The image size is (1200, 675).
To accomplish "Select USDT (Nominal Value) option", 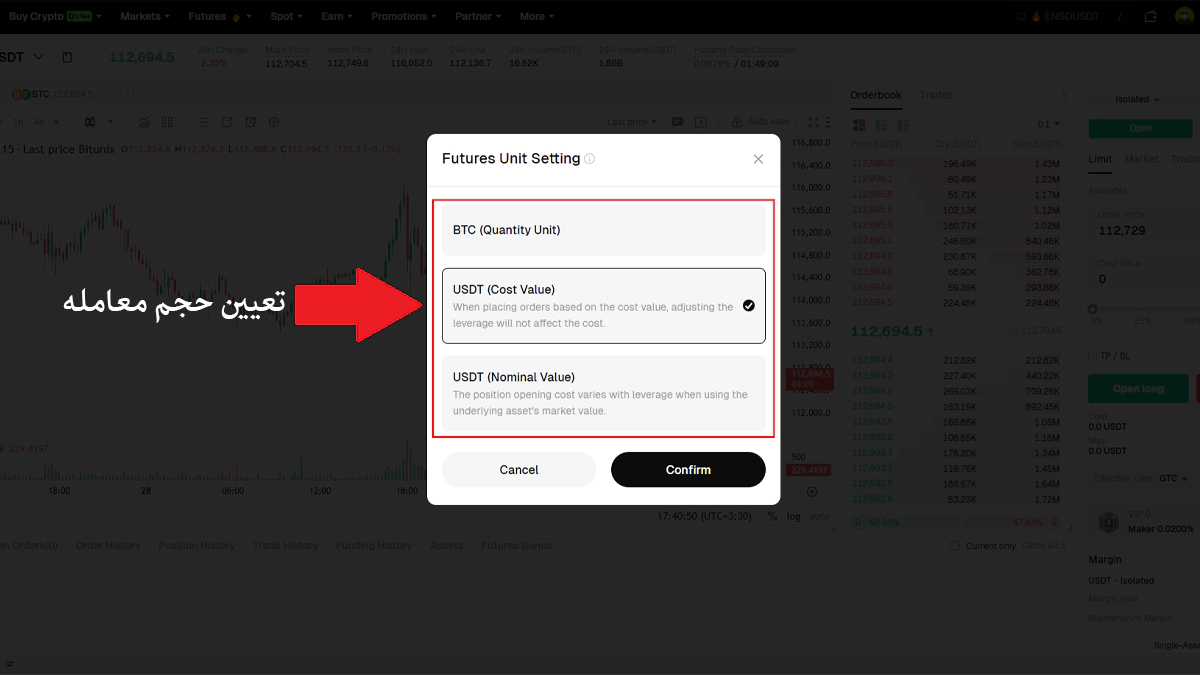I will pos(604,393).
